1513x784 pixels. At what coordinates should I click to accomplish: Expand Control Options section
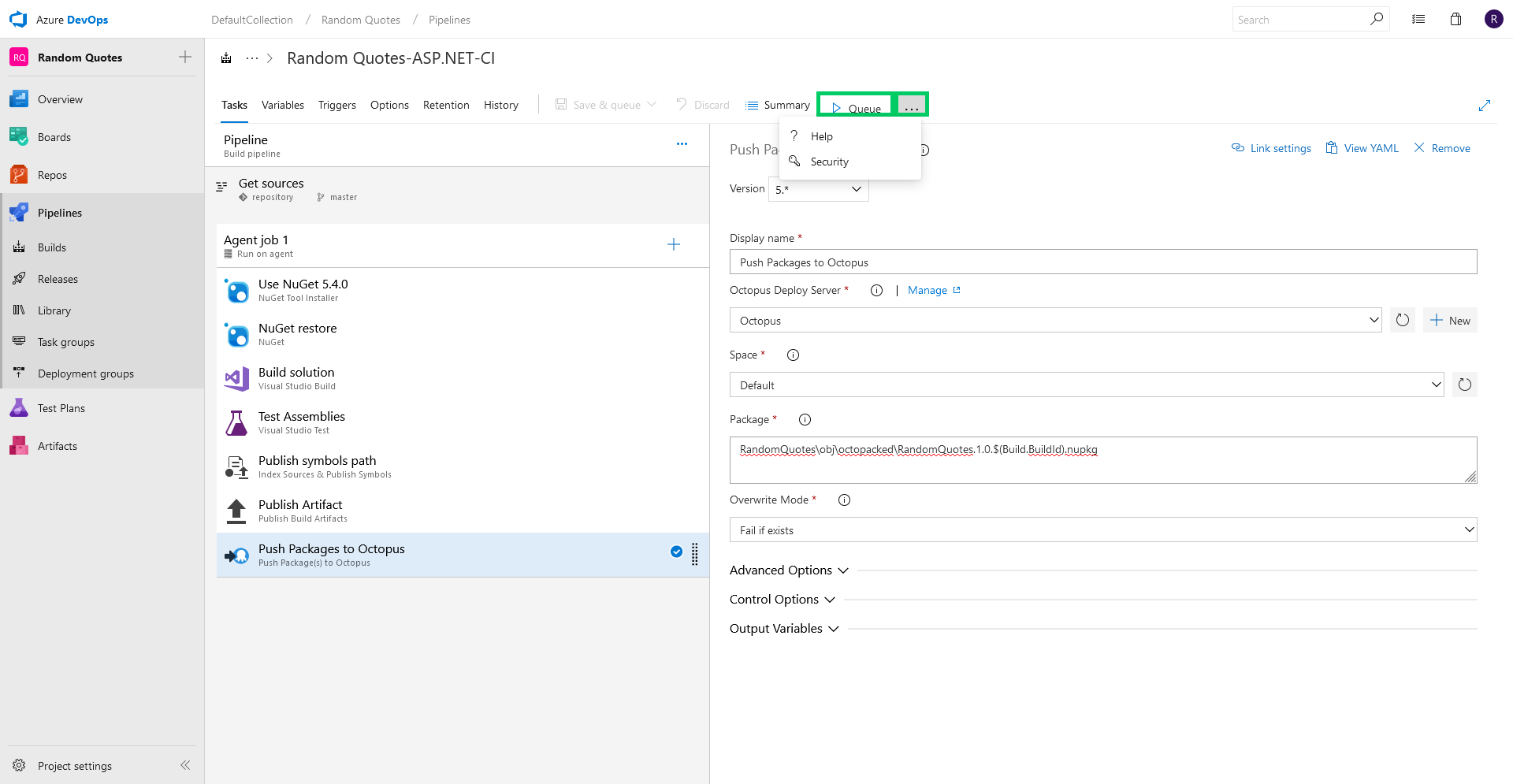tap(783, 599)
